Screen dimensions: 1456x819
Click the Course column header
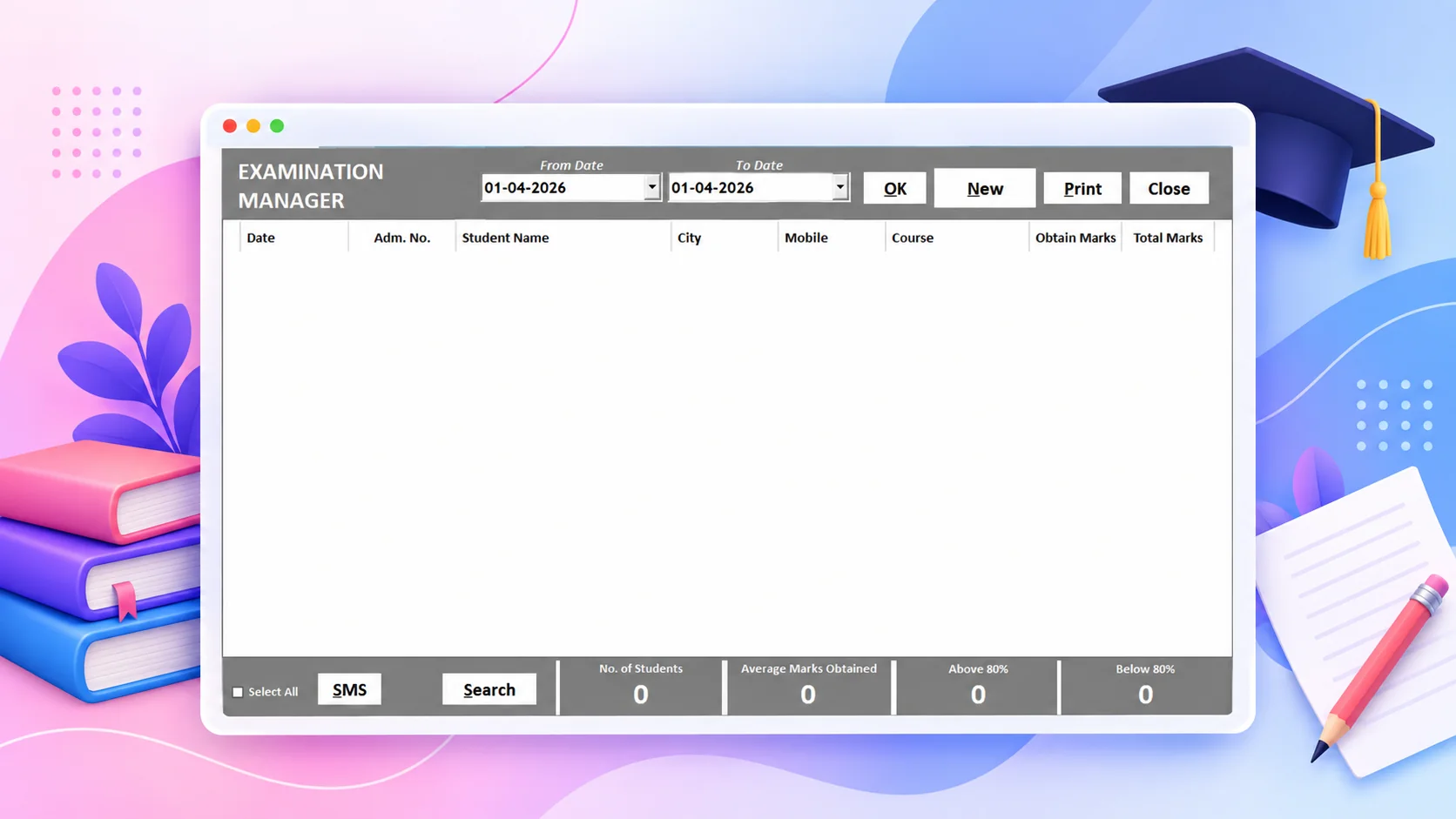(957, 238)
